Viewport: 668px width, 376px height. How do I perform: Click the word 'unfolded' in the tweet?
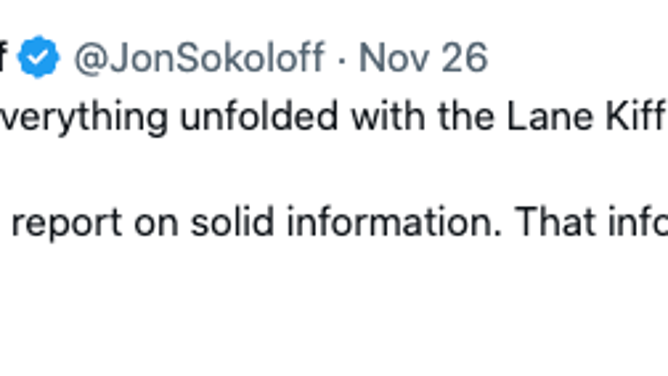pos(259,116)
